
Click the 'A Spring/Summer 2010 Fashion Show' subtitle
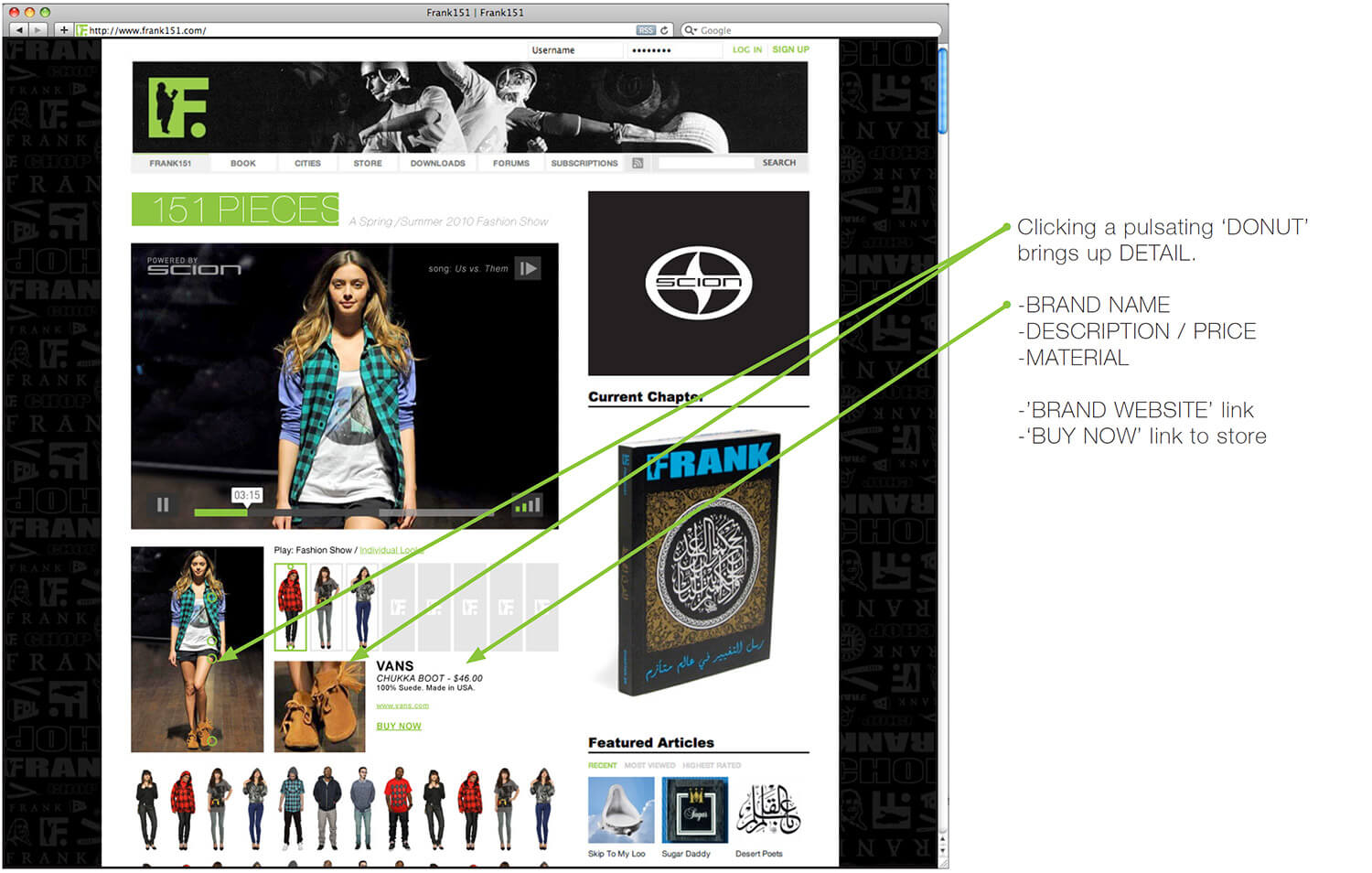[449, 221]
